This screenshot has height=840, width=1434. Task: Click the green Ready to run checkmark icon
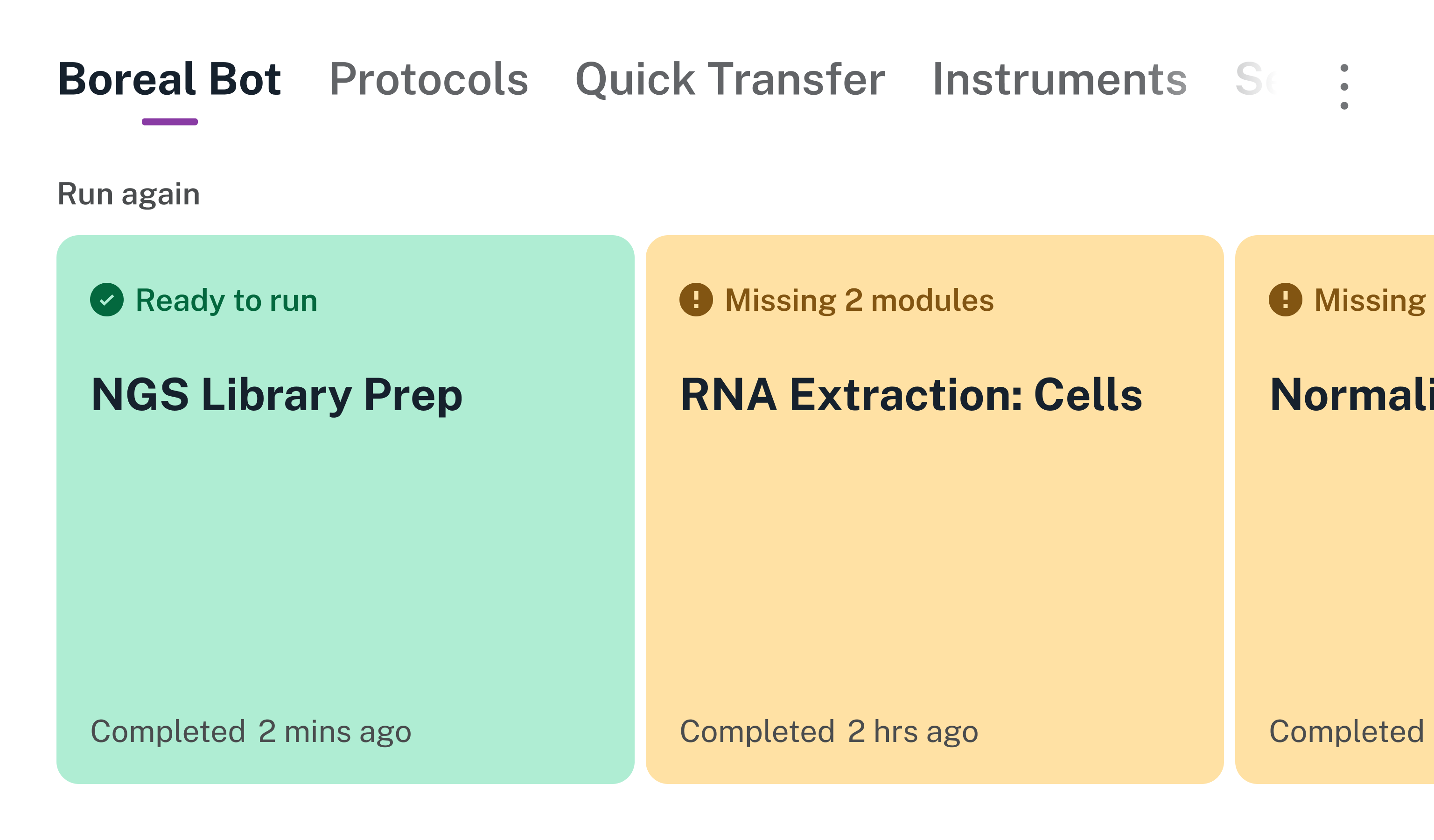coord(107,299)
